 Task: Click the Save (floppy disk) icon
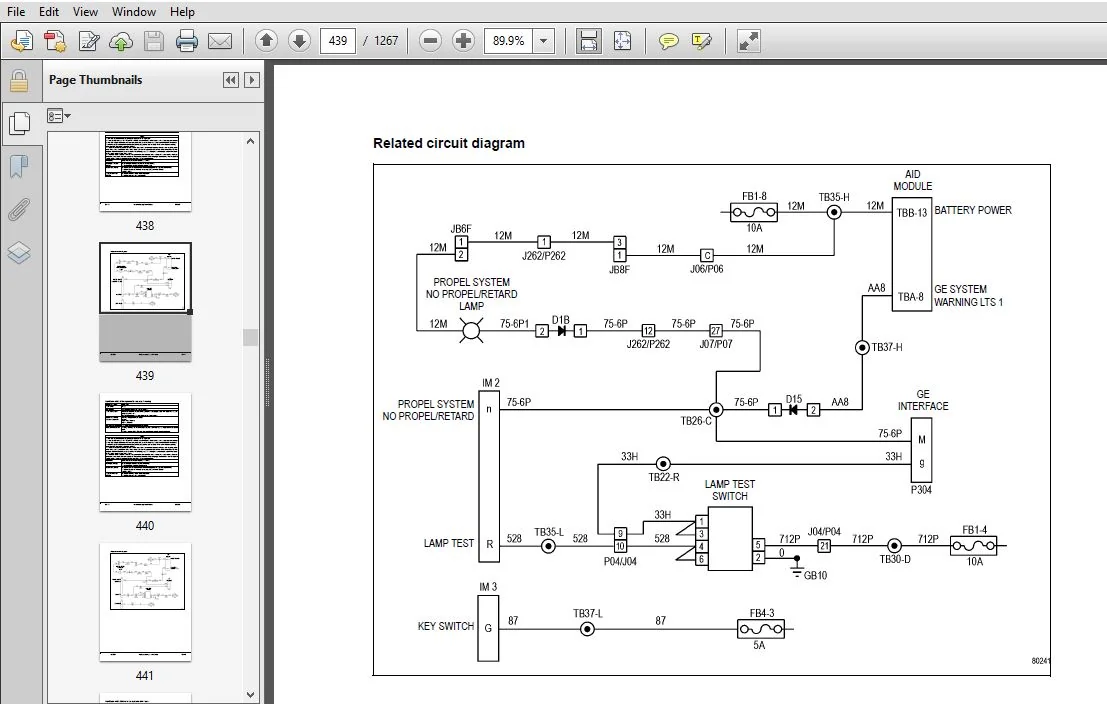153,41
